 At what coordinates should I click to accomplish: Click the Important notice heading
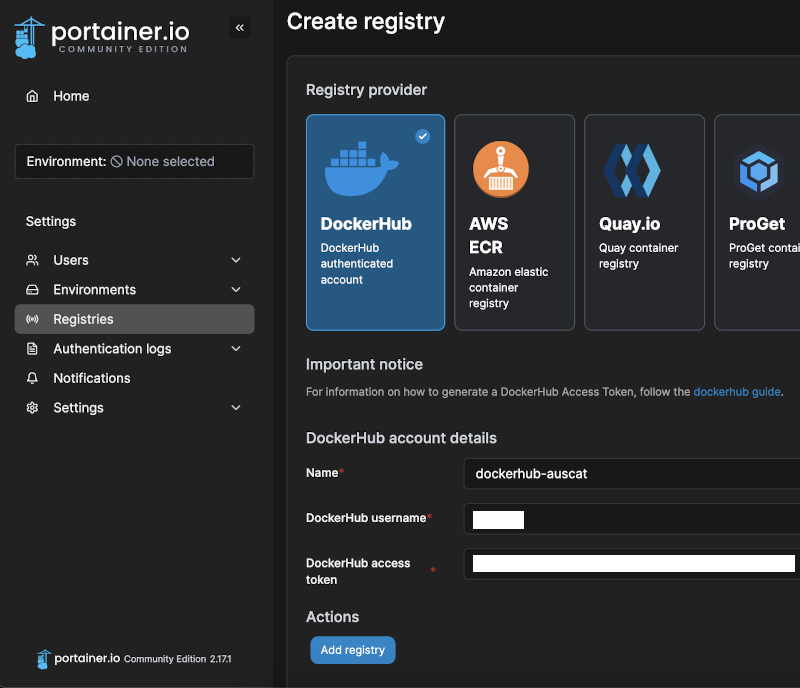364,364
